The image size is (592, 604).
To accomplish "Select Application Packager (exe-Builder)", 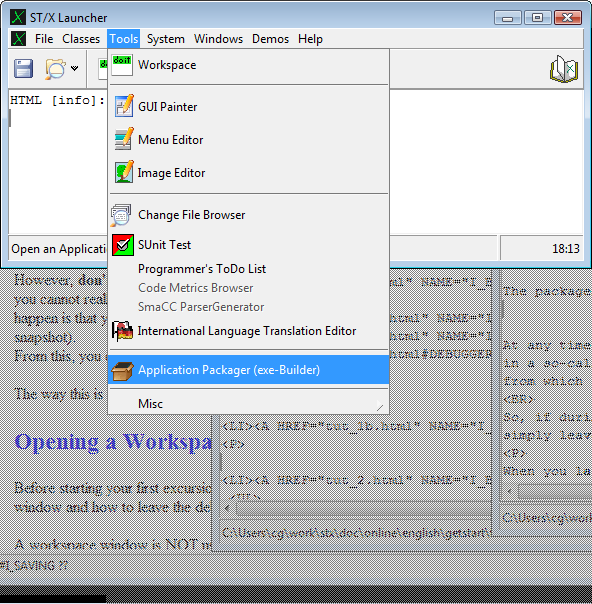I will pyautogui.click(x=248, y=370).
